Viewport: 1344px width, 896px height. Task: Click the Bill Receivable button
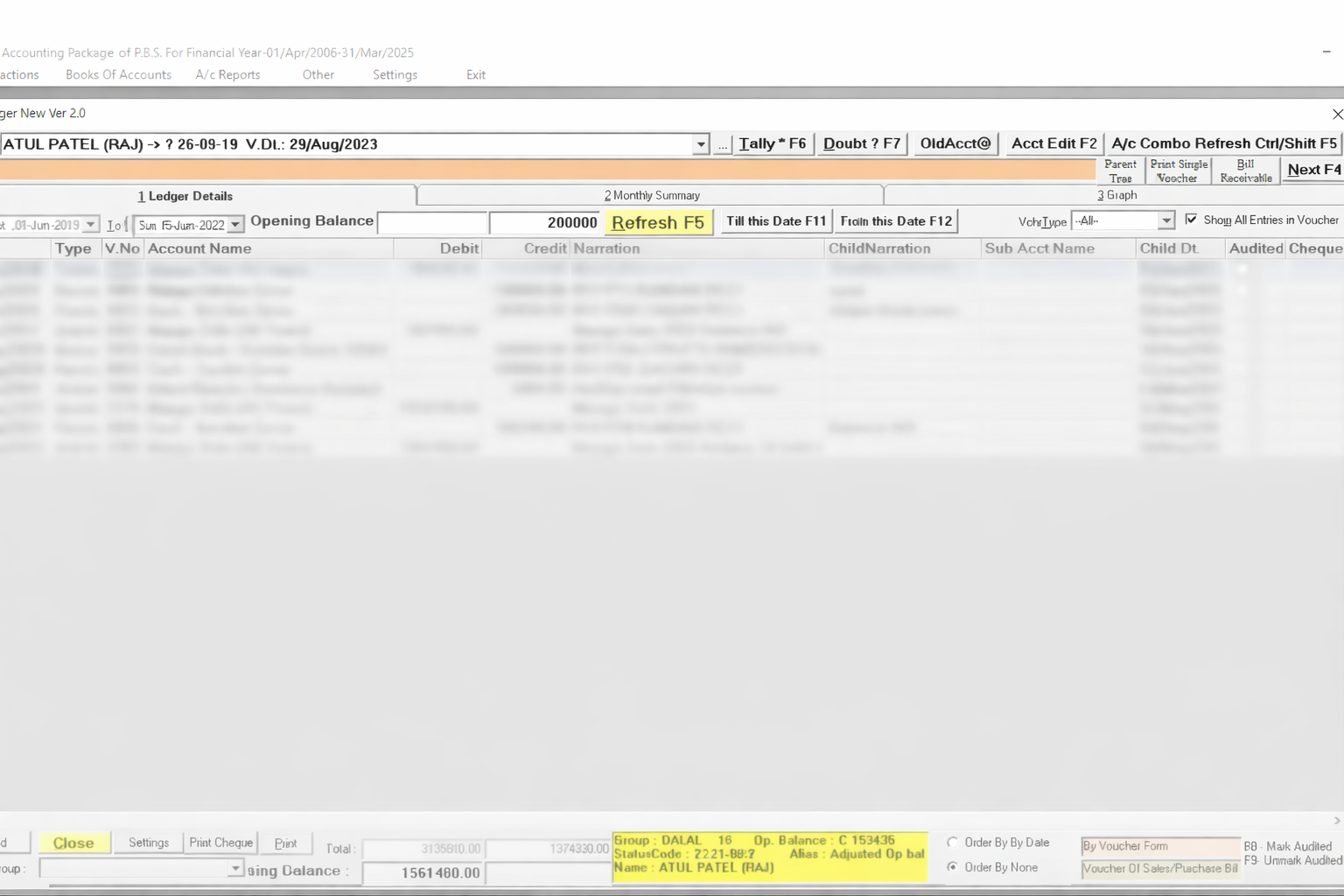coord(1246,171)
